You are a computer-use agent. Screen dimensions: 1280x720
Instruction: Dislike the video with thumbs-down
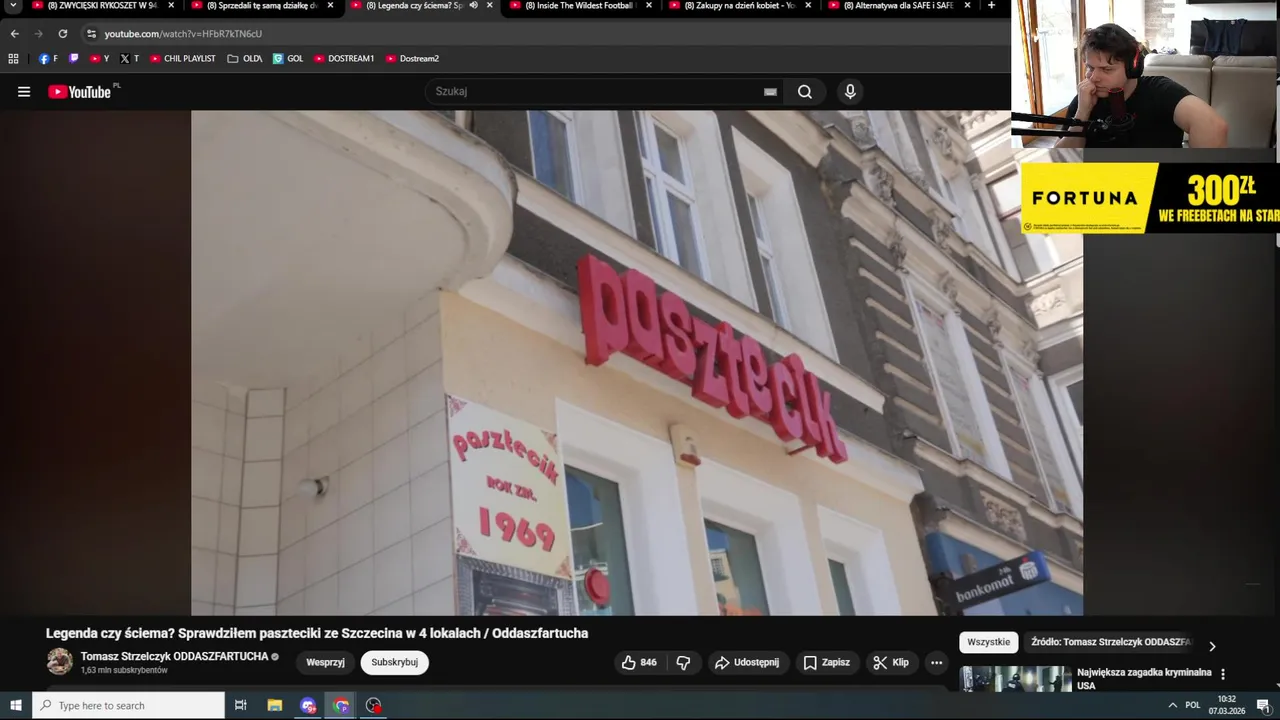[x=683, y=662]
